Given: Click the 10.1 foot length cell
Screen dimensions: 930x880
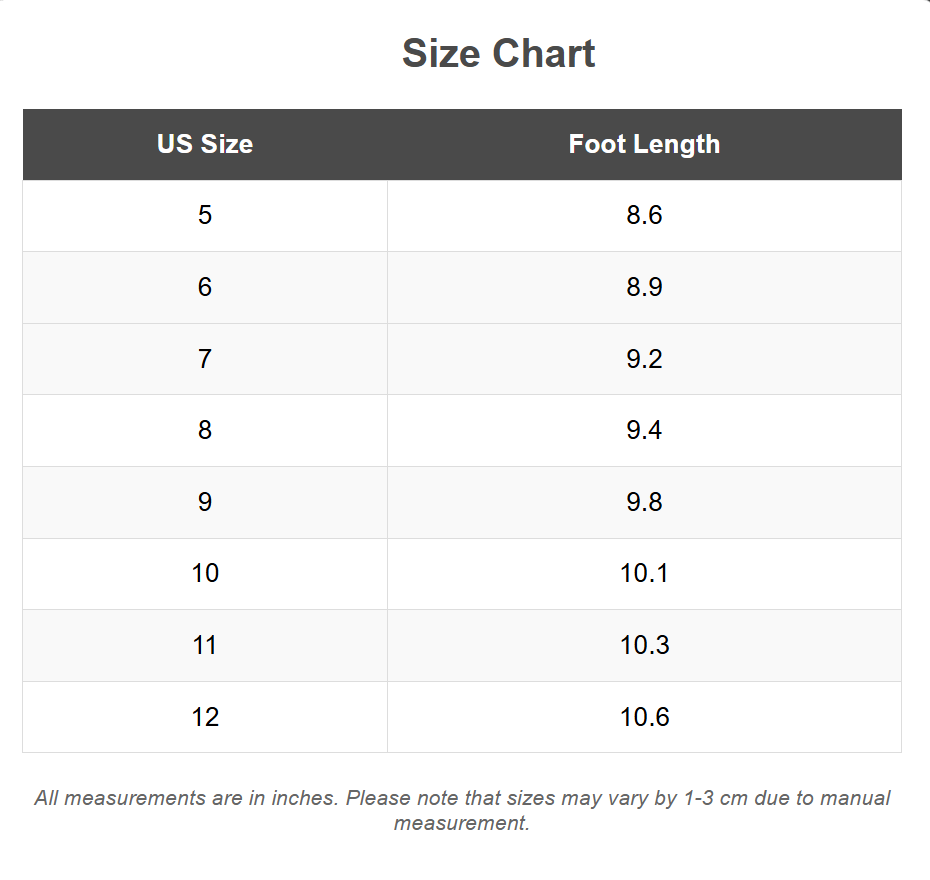Looking at the screenshot, I should click(644, 573).
